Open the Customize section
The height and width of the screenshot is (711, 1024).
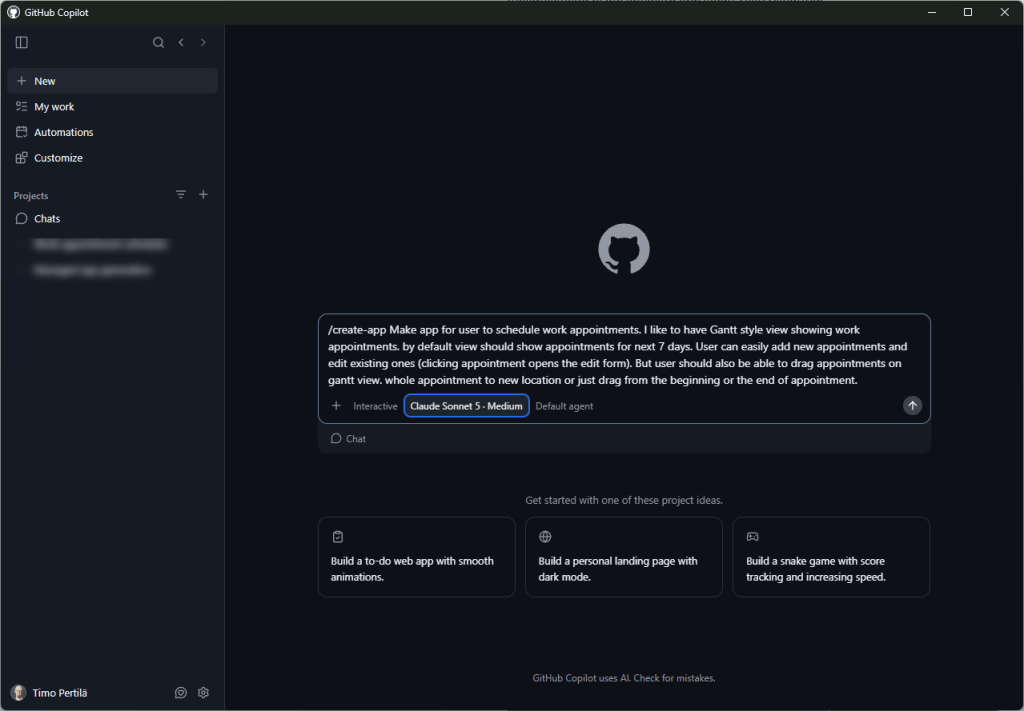point(112,158)
